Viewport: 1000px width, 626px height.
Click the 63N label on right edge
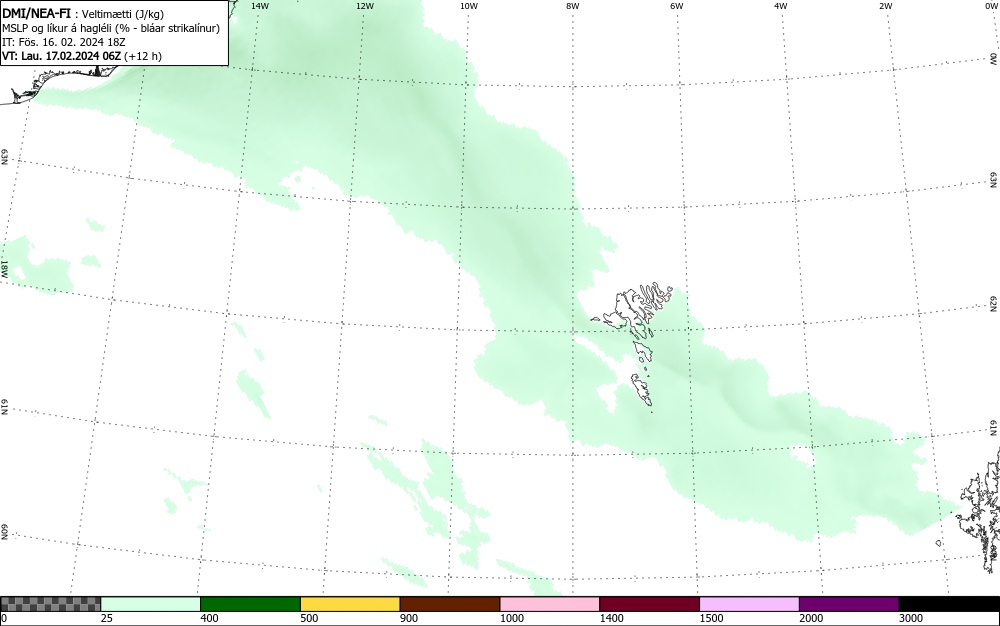point(994,180)
